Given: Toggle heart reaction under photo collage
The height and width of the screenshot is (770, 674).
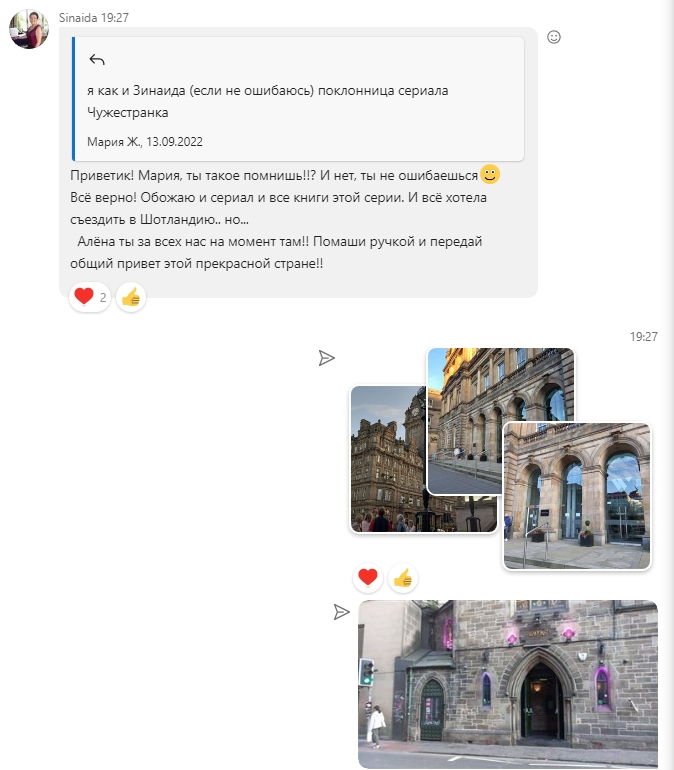Looking at the screenshot, I should point(368,578).
